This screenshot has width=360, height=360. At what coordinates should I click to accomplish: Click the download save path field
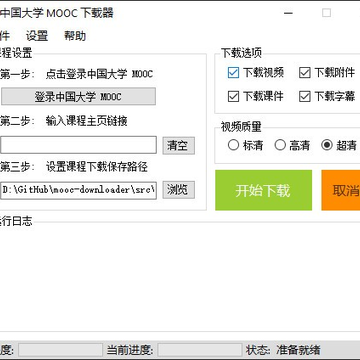click(78, 190)
